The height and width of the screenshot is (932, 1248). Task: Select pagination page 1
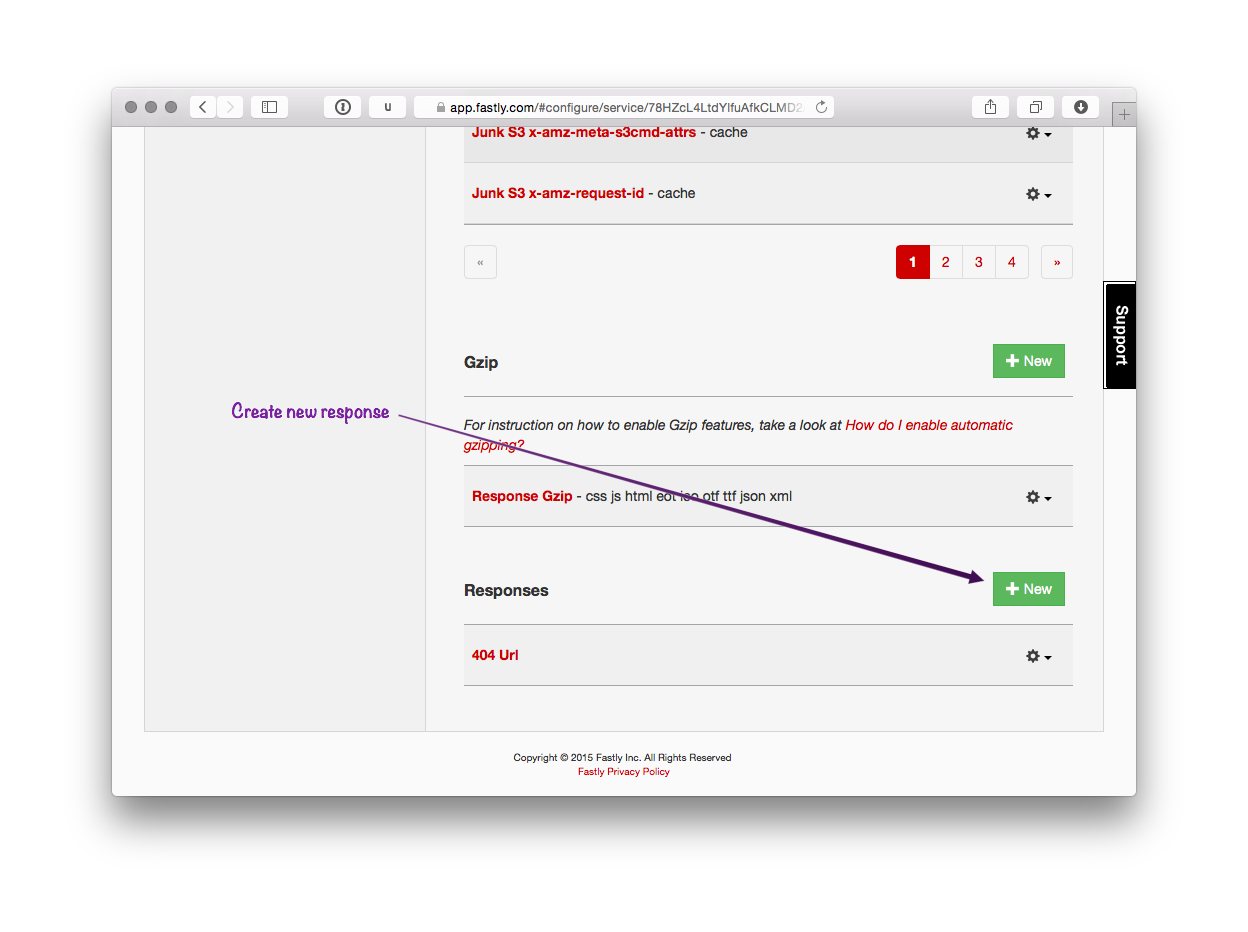point(913,262)
